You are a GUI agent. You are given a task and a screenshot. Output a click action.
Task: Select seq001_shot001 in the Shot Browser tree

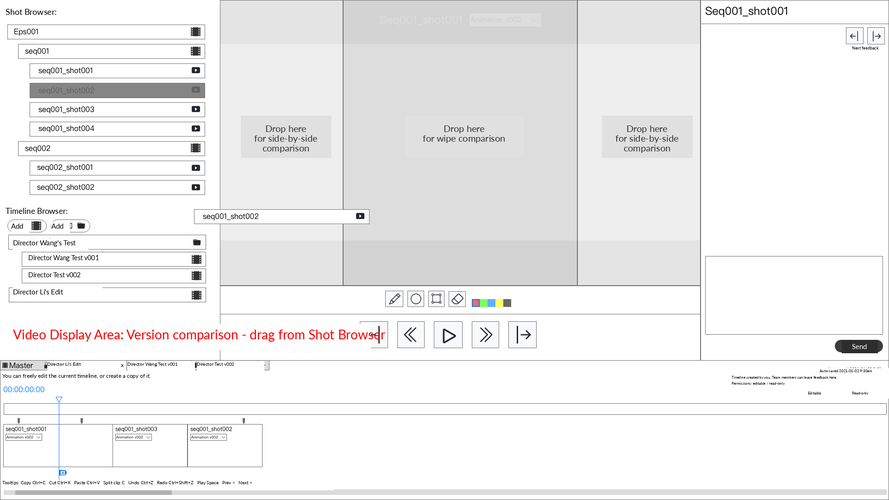pyautogui.click(x=117, y=70)
